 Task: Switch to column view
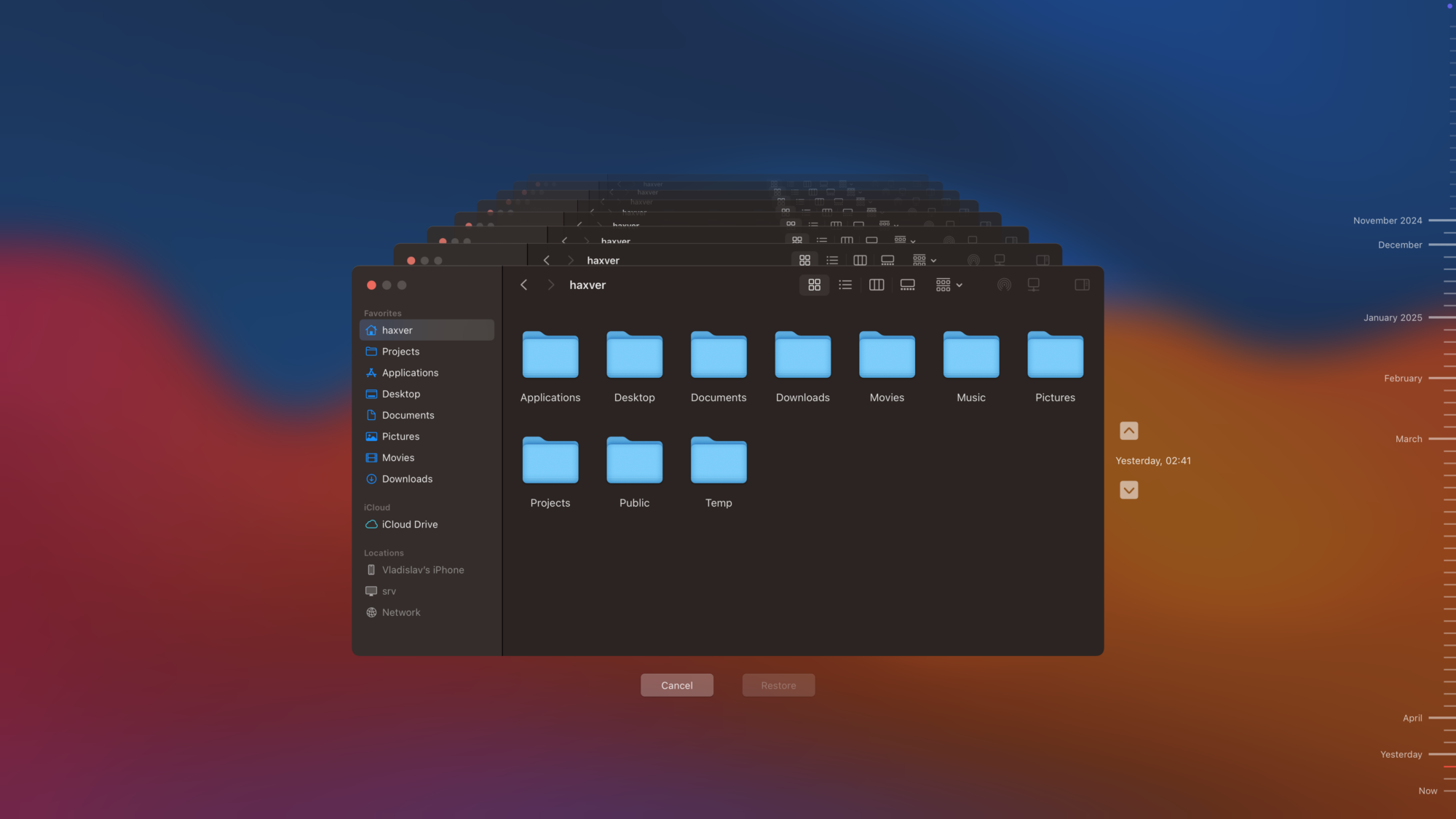(877, 285)
